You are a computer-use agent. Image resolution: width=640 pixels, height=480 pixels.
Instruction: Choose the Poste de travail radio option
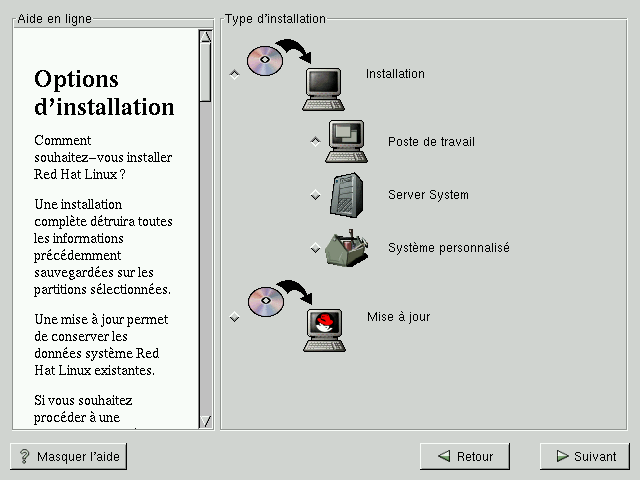point(315,142)
